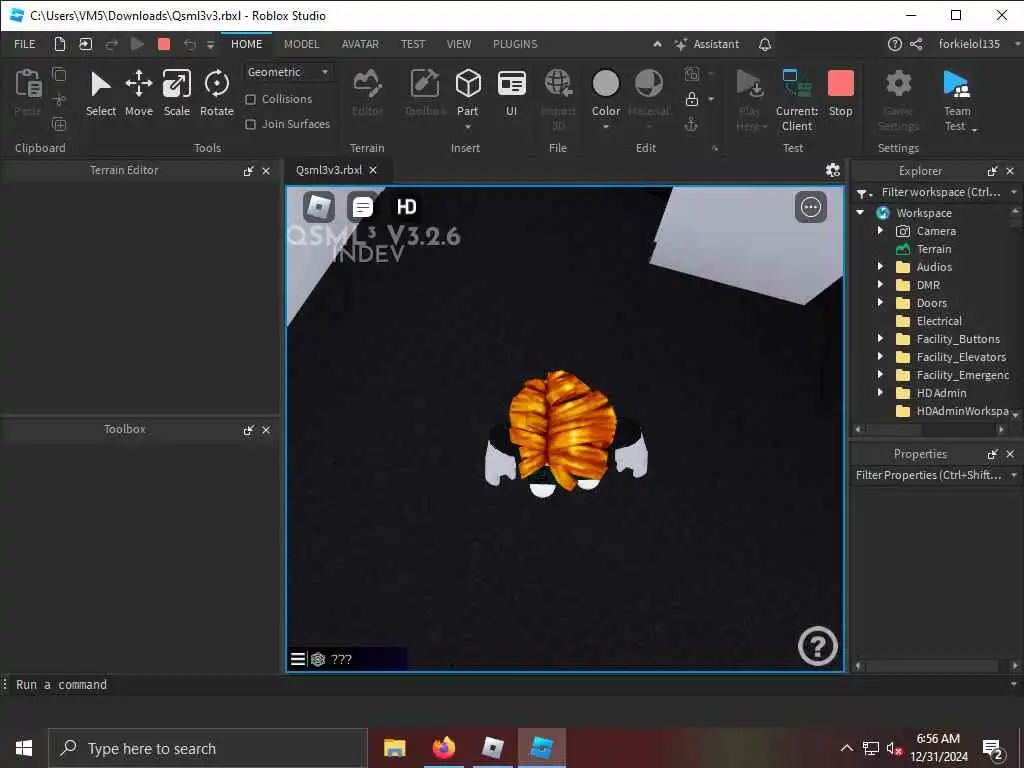
Task: Click the red stop icon in quick access bar
Action: pos(164,44)
